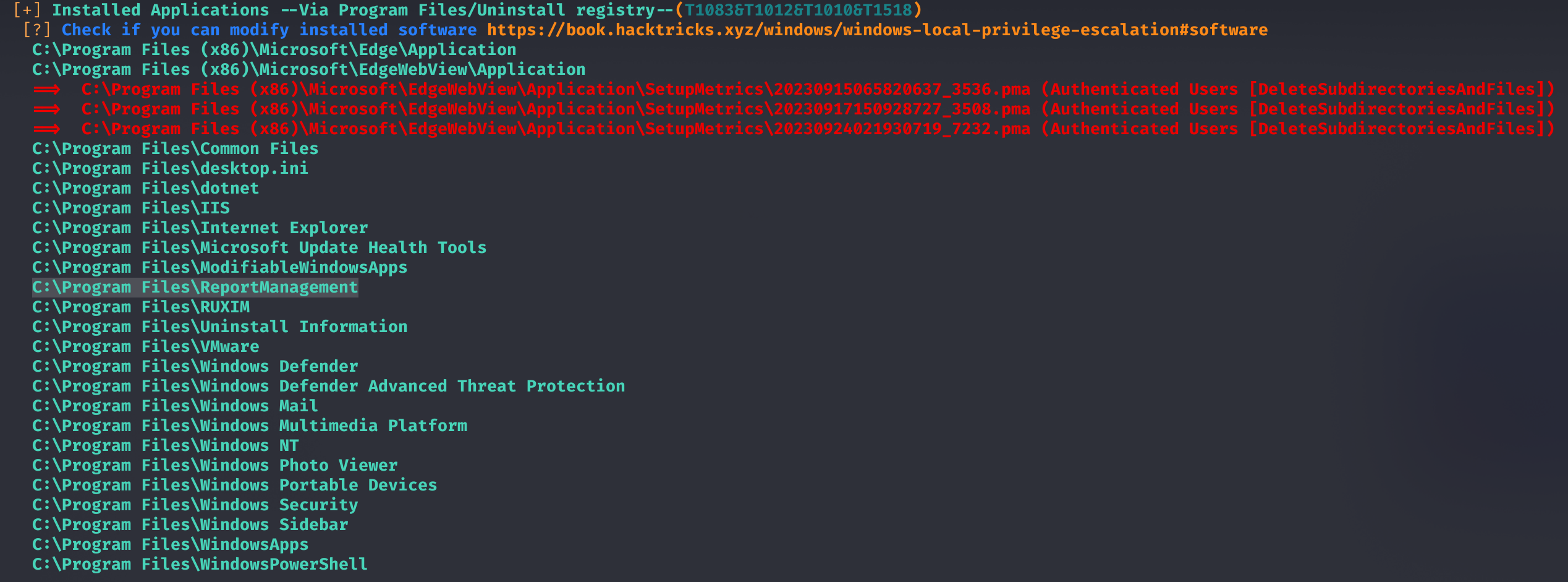Click the desktop.ini path line
This screenshot has height=582, width=1568.
(x=171, y=168)
